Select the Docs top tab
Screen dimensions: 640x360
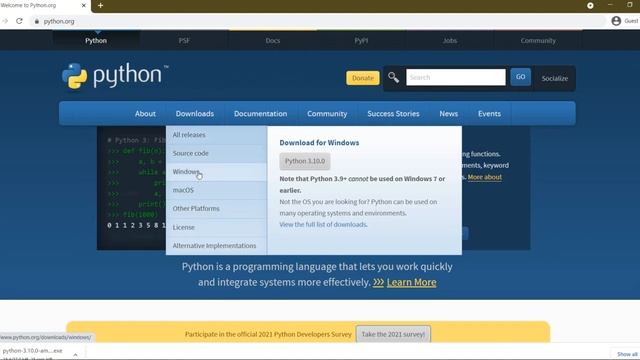point(273,41)
